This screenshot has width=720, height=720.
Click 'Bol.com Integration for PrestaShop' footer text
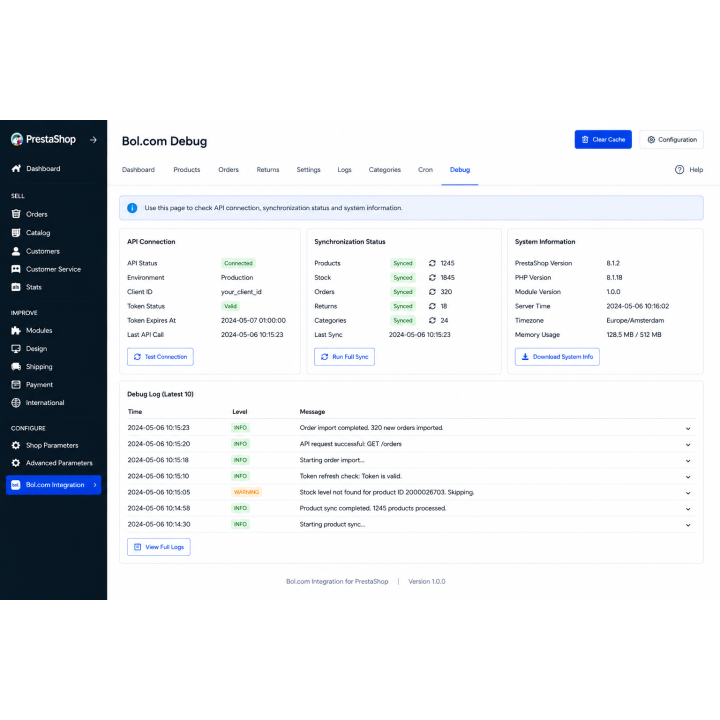(337, 581)
